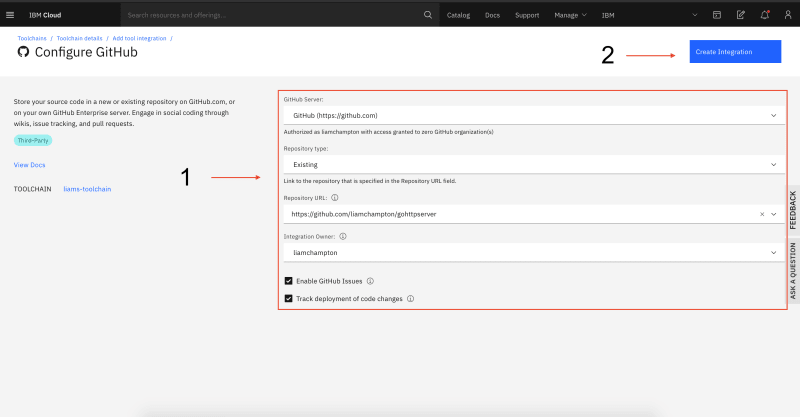Open the user profile avatar icon

(788, 15)
